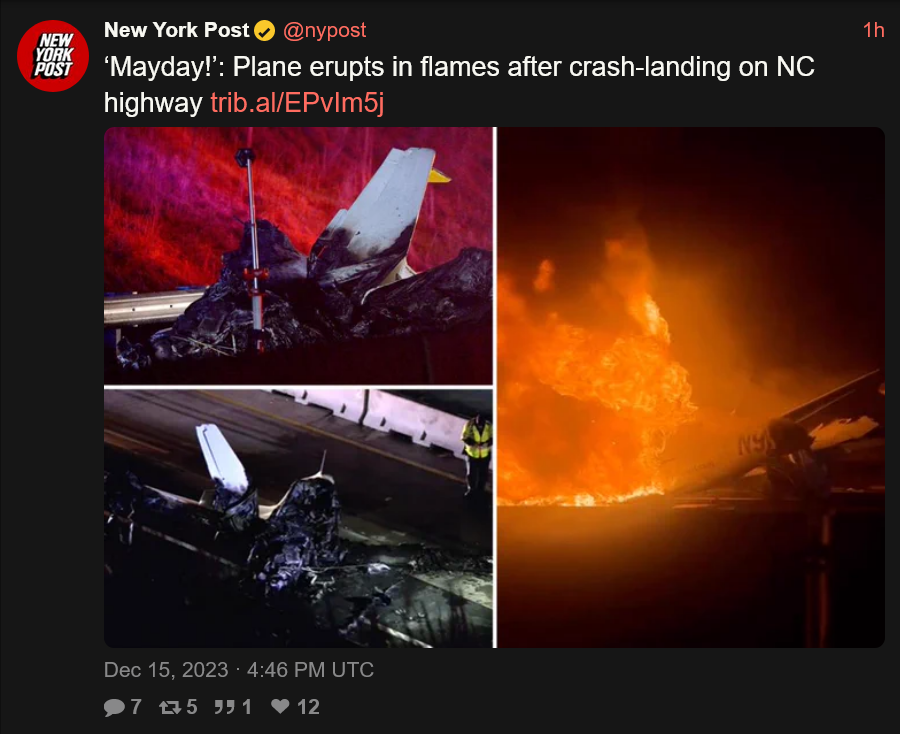Open the highway wreckage aerial photo

click(x=298, y=519)
